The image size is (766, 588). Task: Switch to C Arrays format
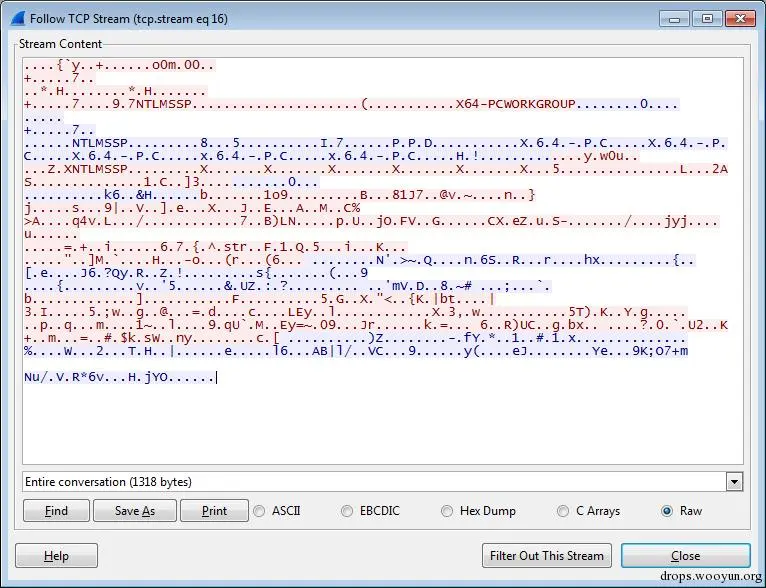point(589,511)
